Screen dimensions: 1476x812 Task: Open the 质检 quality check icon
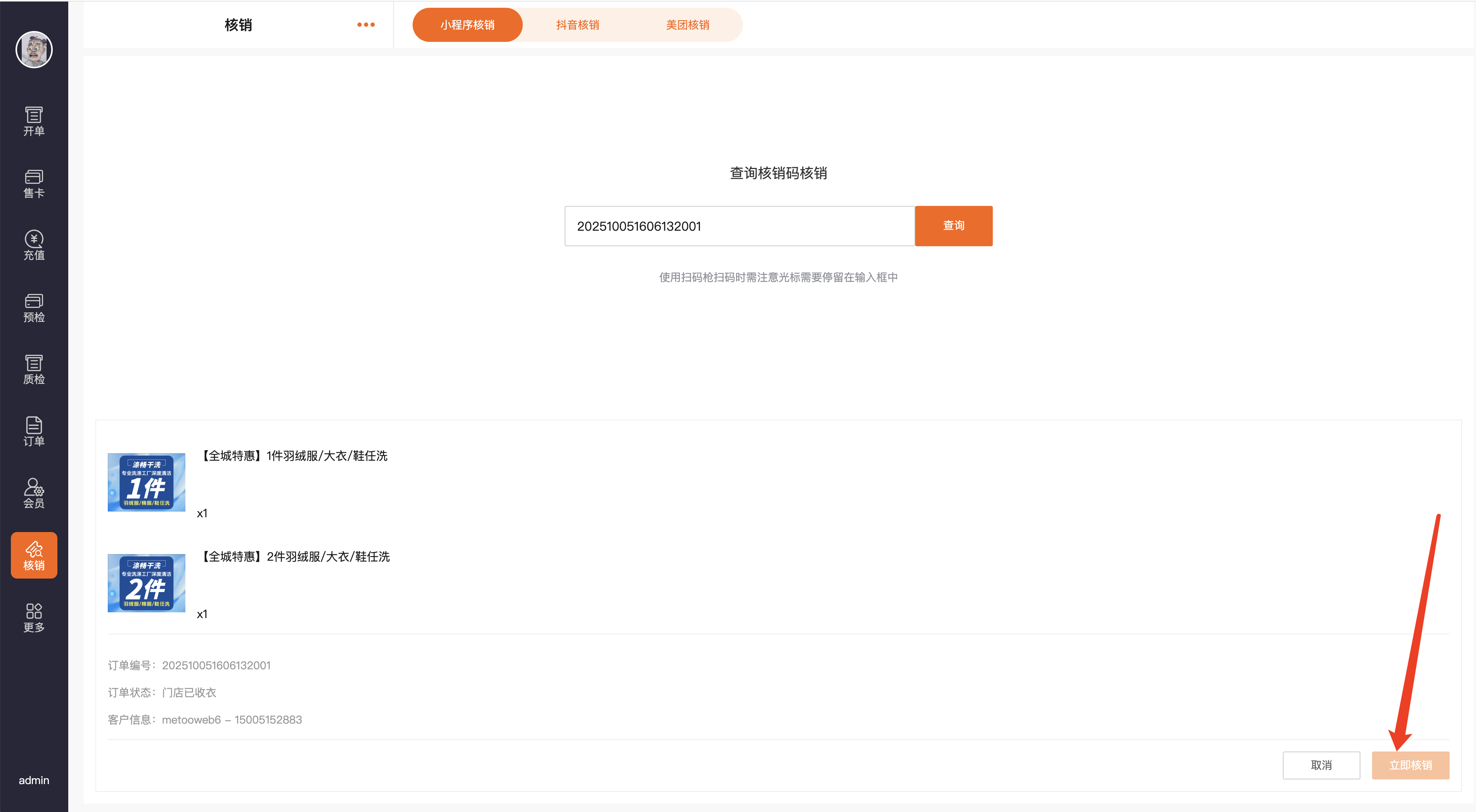tap(34, 370)
